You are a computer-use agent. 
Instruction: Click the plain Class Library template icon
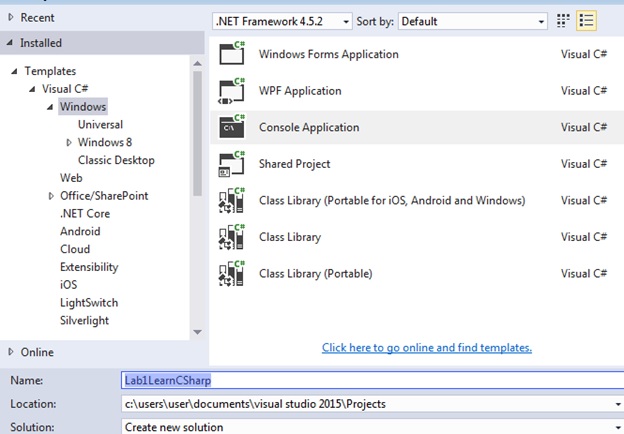pyautogui.click(x=232, y=237)
